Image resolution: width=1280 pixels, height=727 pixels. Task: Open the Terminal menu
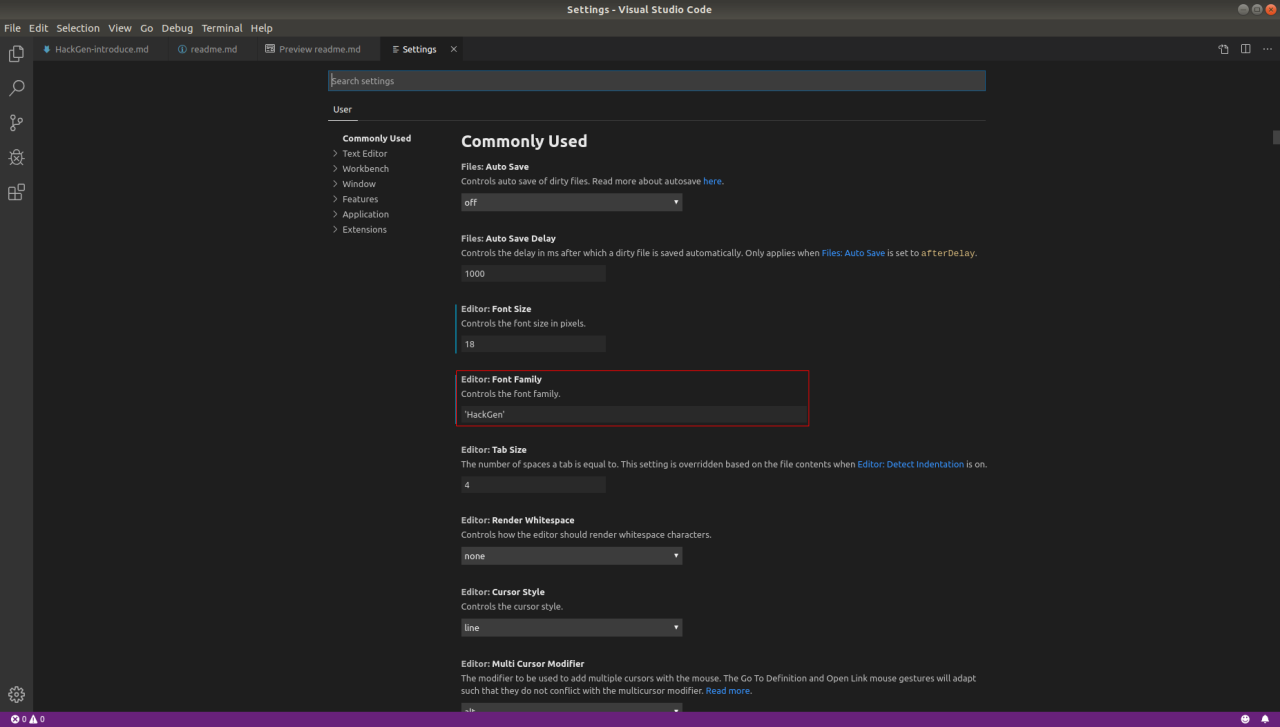click(x=222, y=28)
